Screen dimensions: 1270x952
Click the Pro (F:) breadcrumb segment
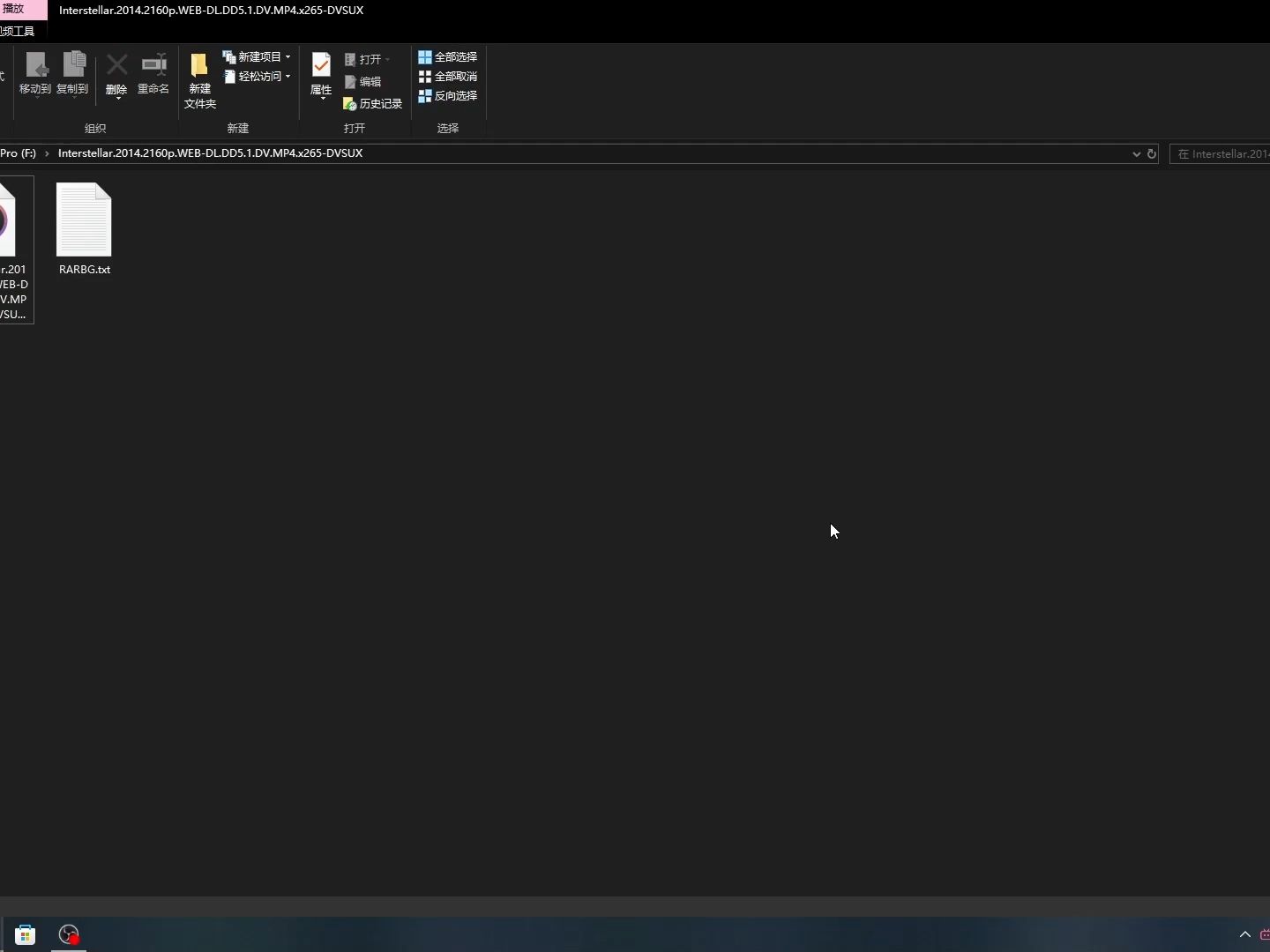tap(19, 152)
